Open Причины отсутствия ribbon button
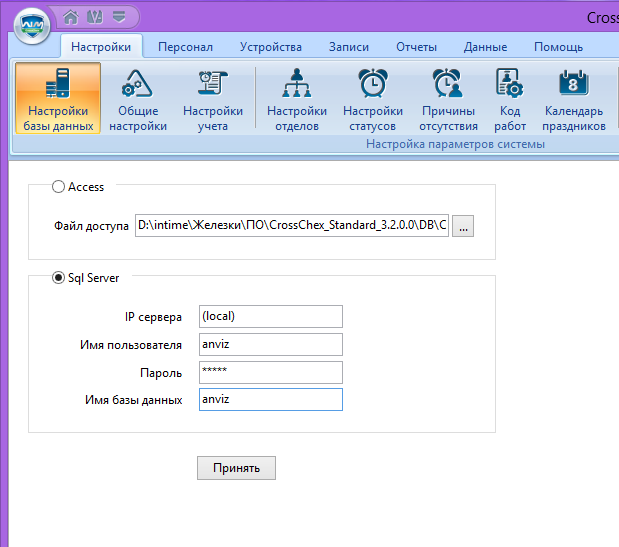The width and height of the screenshot is (619, 547). pos(448,98)
